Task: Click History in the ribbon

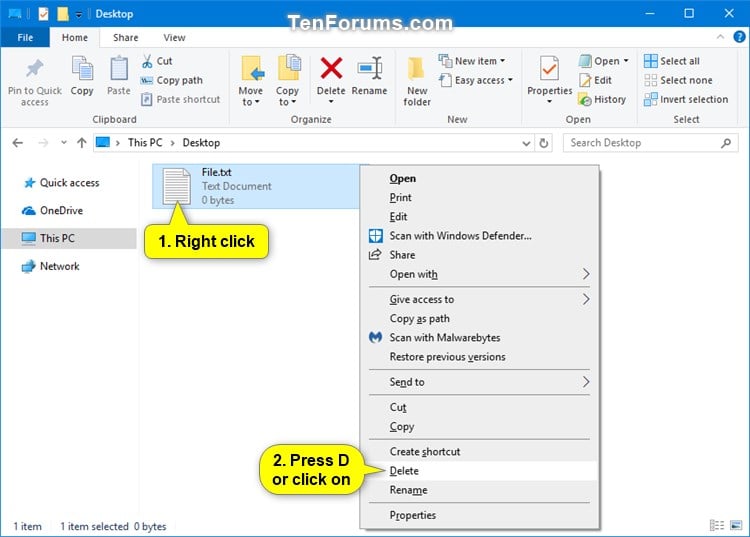Action: 602,99
